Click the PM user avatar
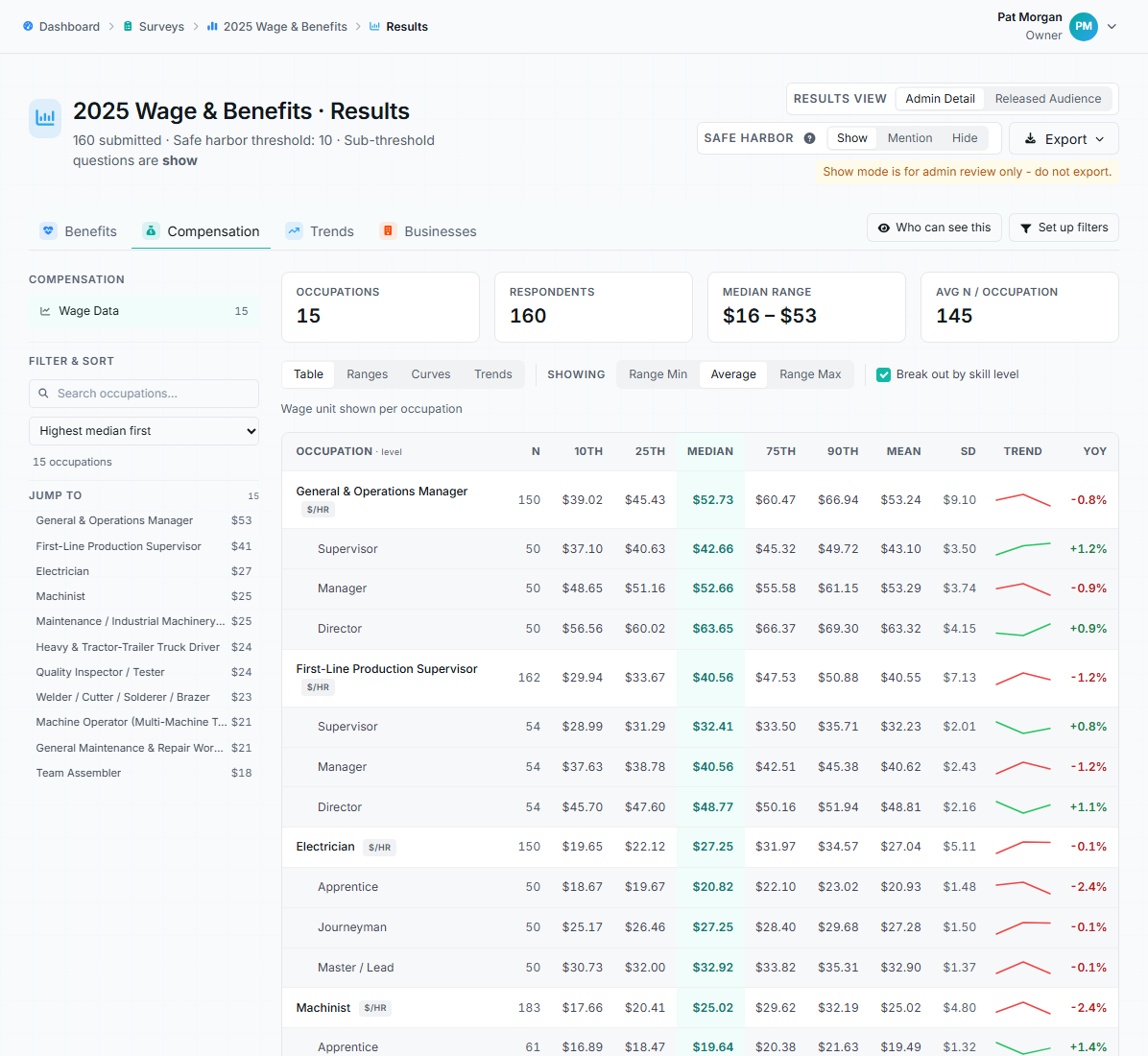This screenshot has height=1056, width=1148. coord(1084,26)
